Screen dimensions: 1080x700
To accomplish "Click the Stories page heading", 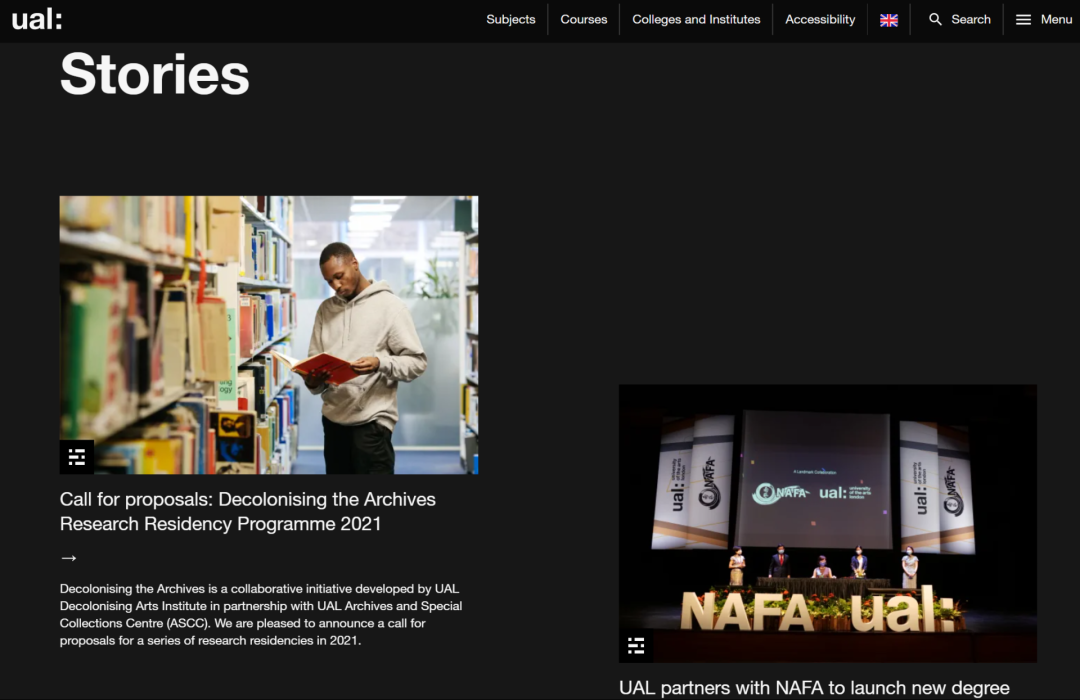I will 154,74.
